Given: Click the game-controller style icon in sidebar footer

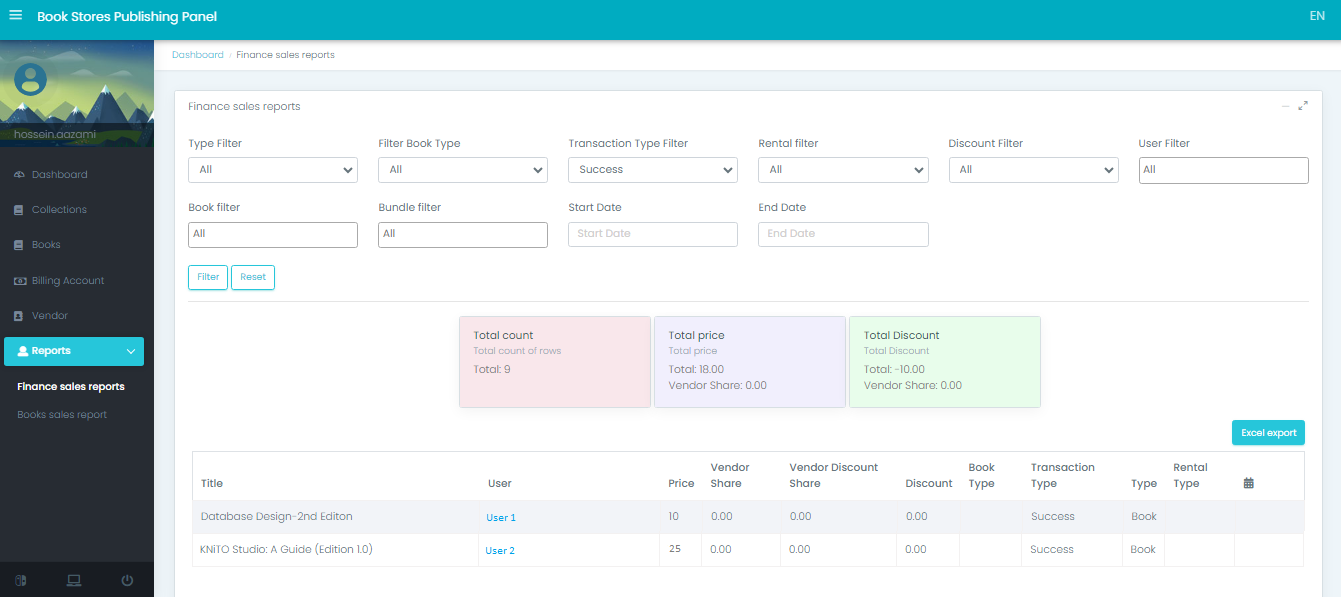Looking at the screenshot, I should click(21, 580).
